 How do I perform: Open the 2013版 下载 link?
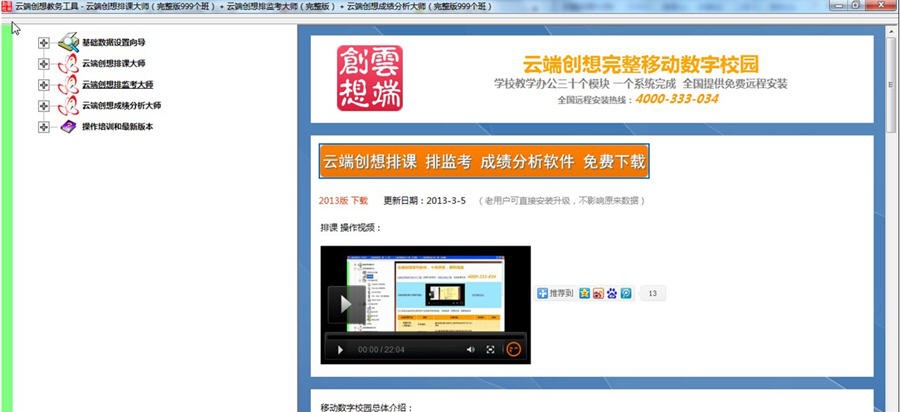point(343,201)
